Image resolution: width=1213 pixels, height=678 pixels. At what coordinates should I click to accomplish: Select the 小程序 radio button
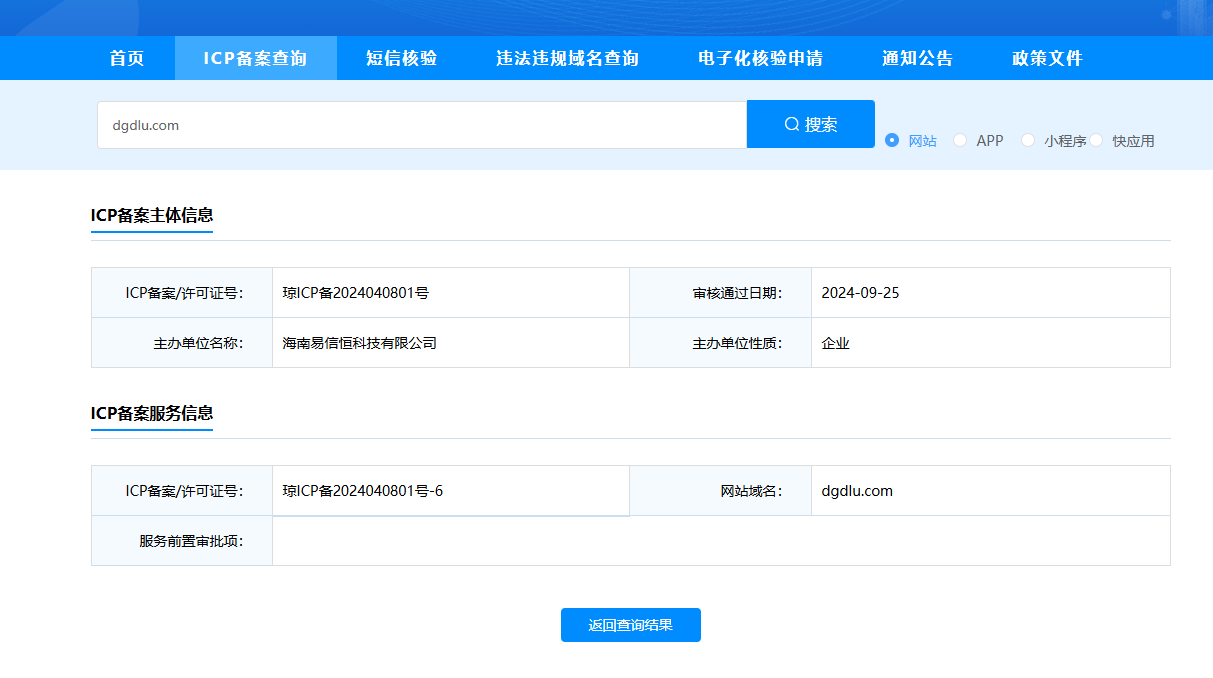coord(1028,140)
